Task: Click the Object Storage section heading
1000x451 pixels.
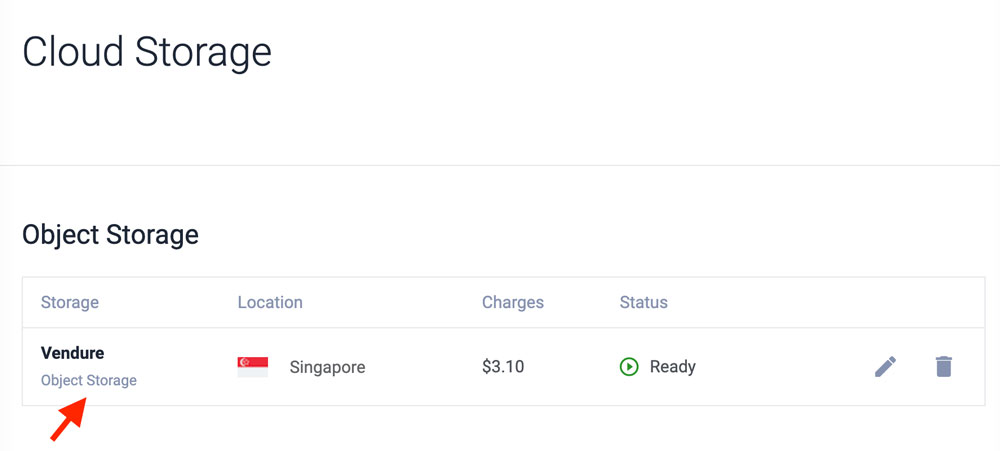Action: tap(110, 235)
